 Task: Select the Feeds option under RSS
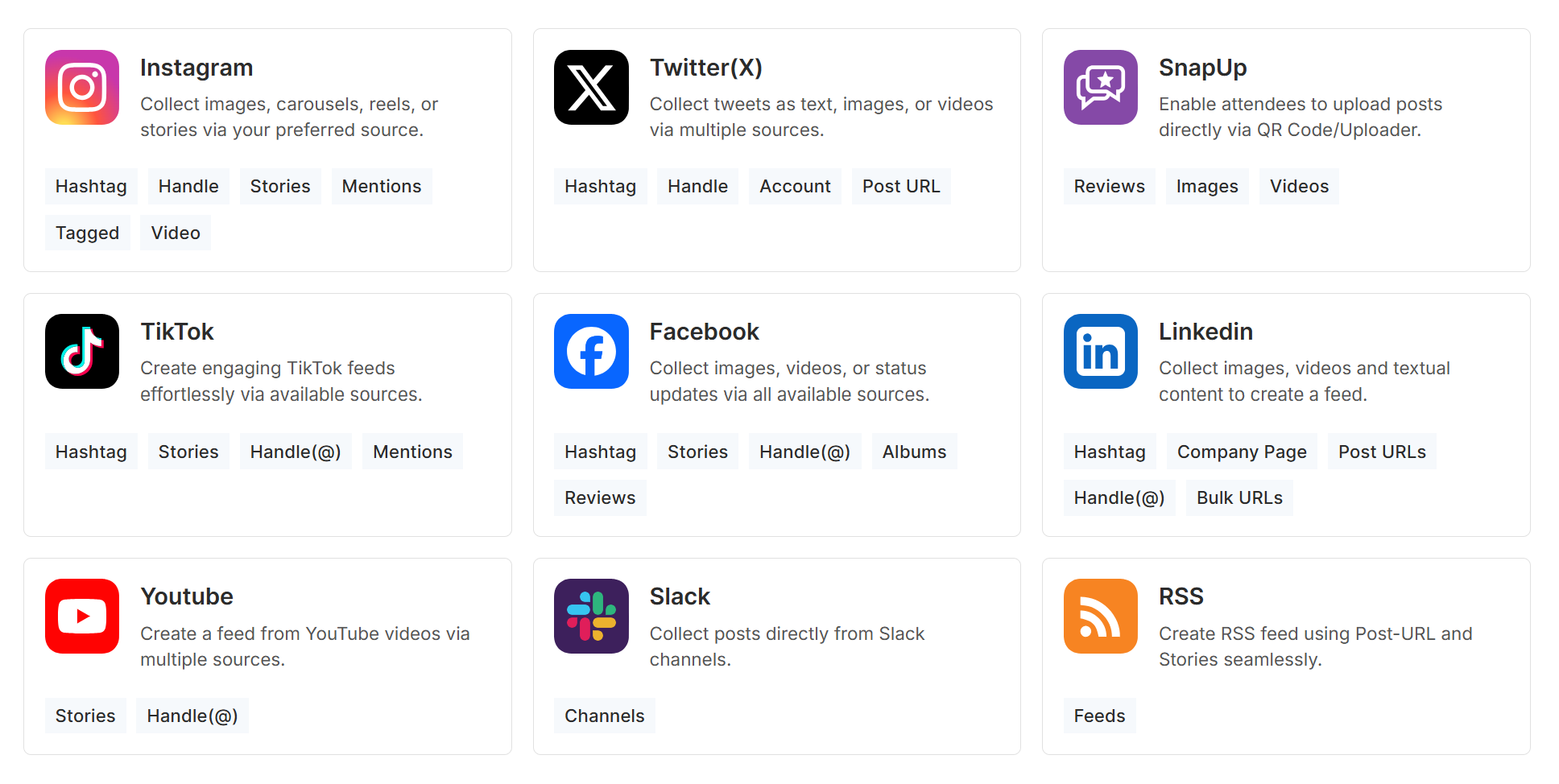point(1099,716)
